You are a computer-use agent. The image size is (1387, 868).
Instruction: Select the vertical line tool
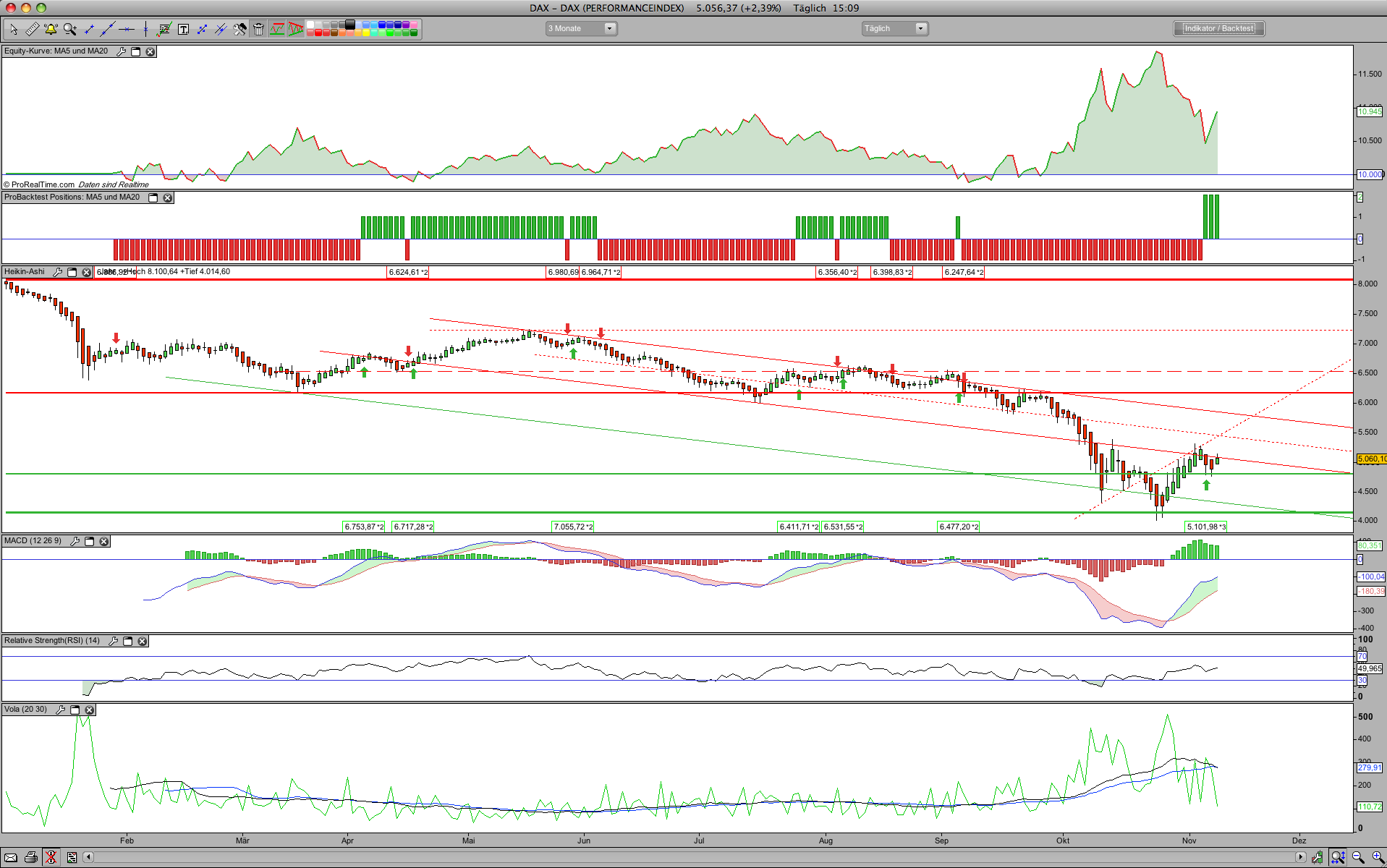click(145, 29)
